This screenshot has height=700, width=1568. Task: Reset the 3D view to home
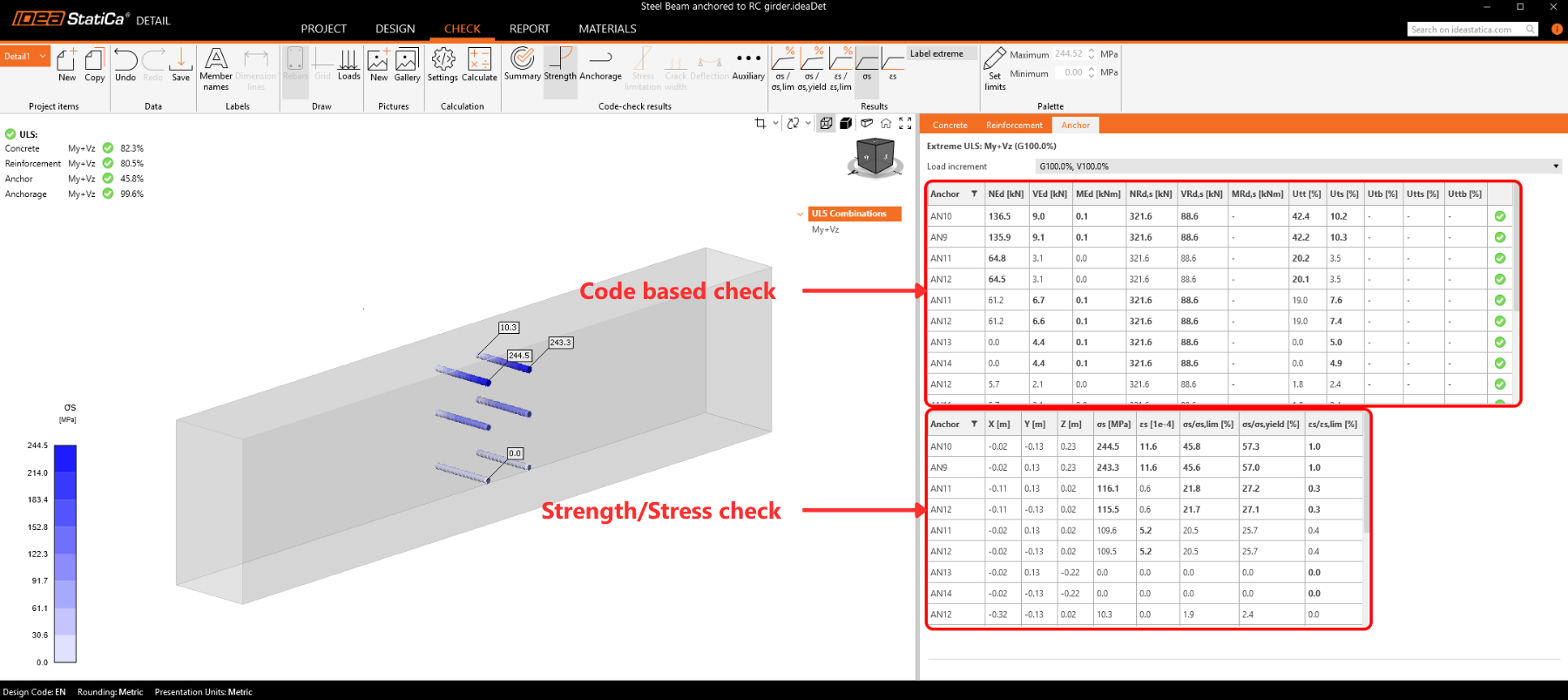click(x=886, y=124)
